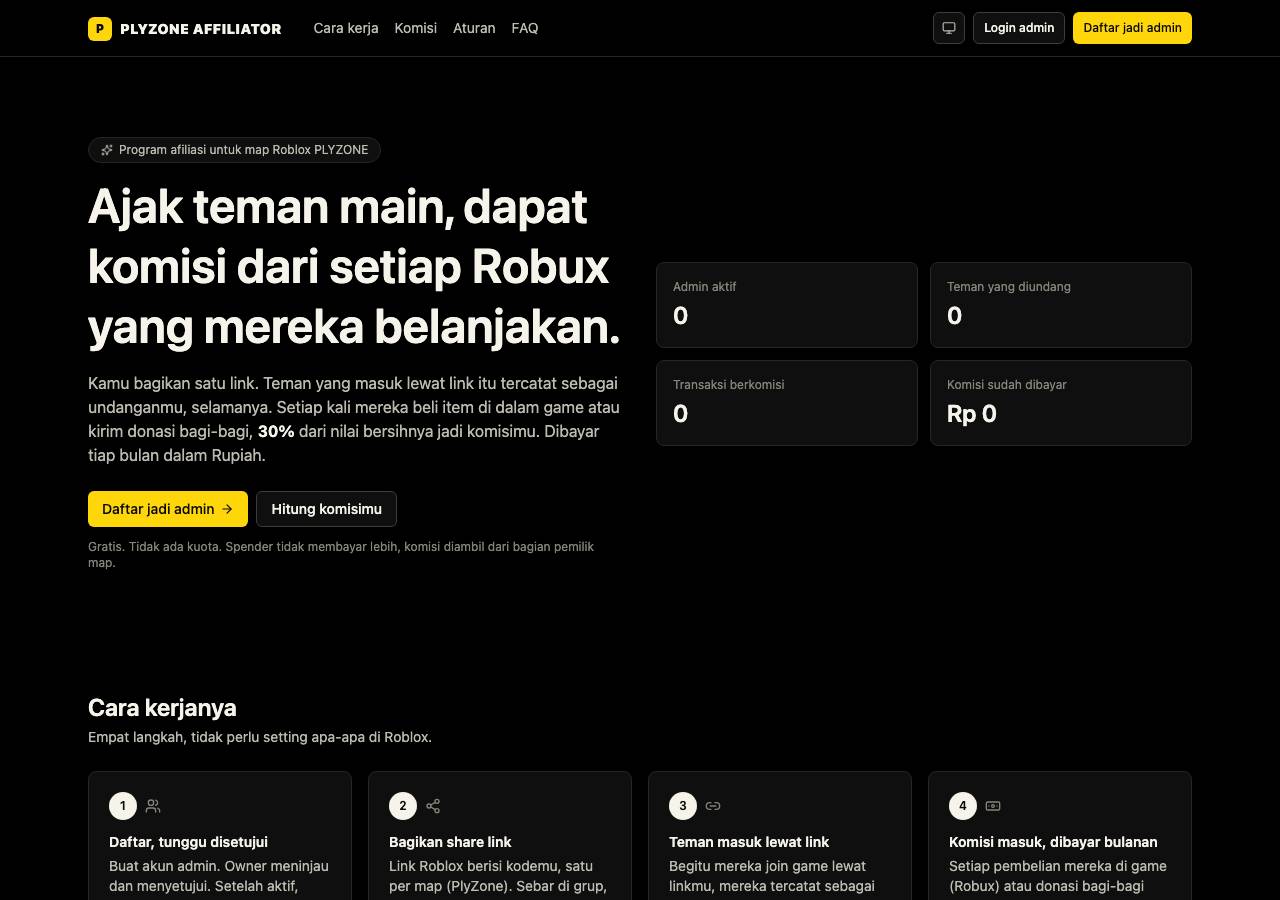Click the Gratis. Tidak ada kuota note

(x=341, y=555)
